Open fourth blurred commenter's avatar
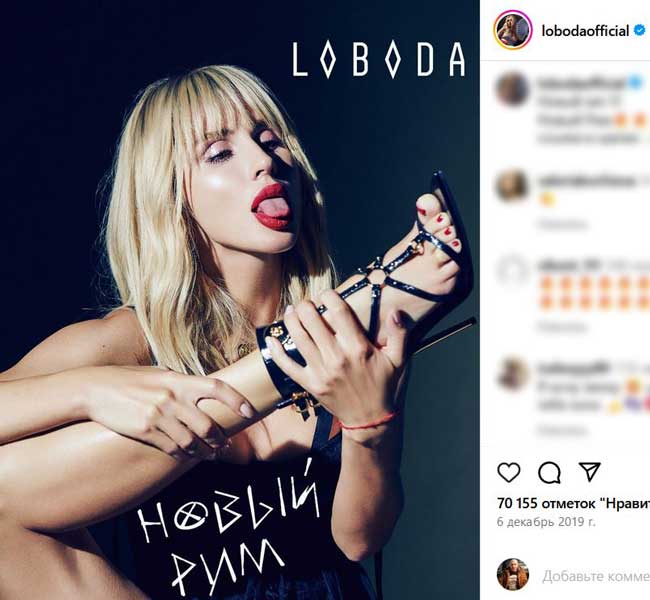The width and height of the screenshot is (650, 600). pos(513,374)
